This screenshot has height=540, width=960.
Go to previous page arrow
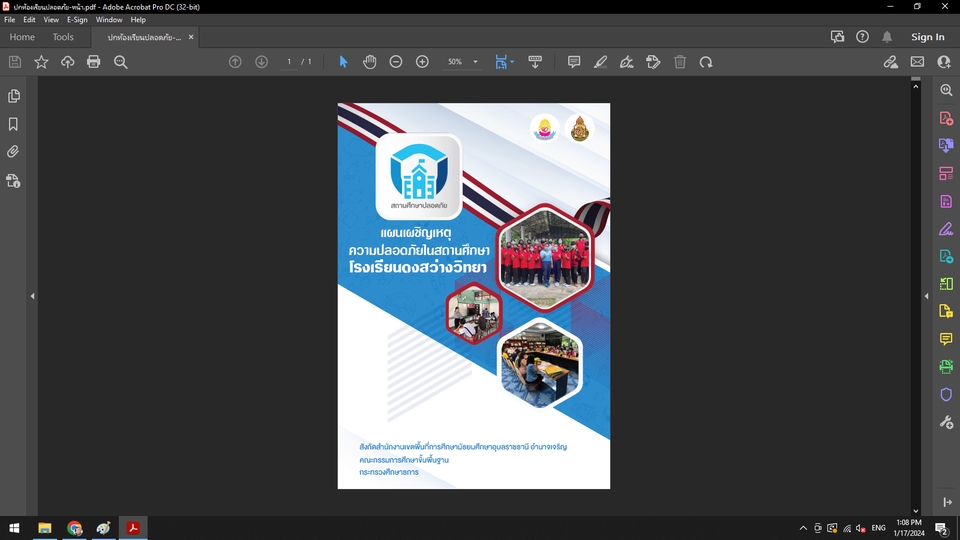point(235,62)
